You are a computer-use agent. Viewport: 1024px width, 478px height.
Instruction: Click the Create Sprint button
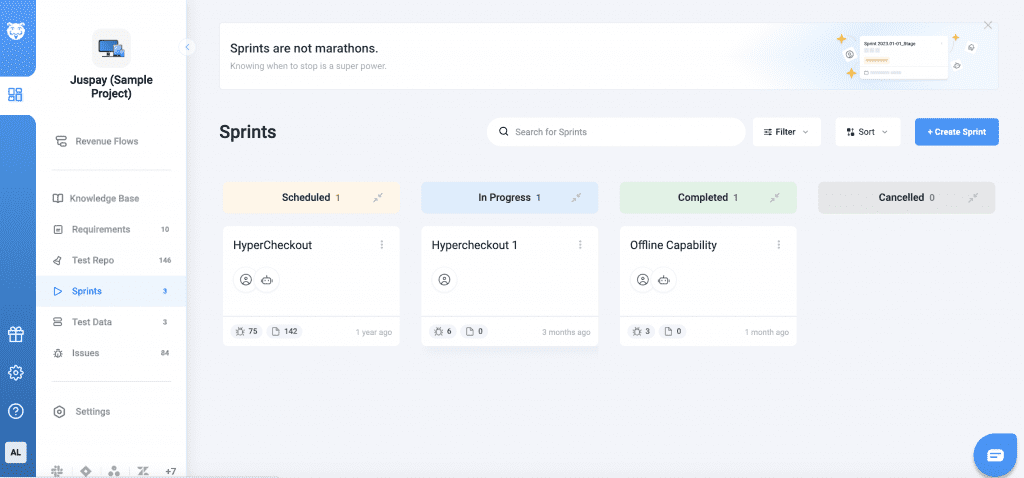point(956,132)
